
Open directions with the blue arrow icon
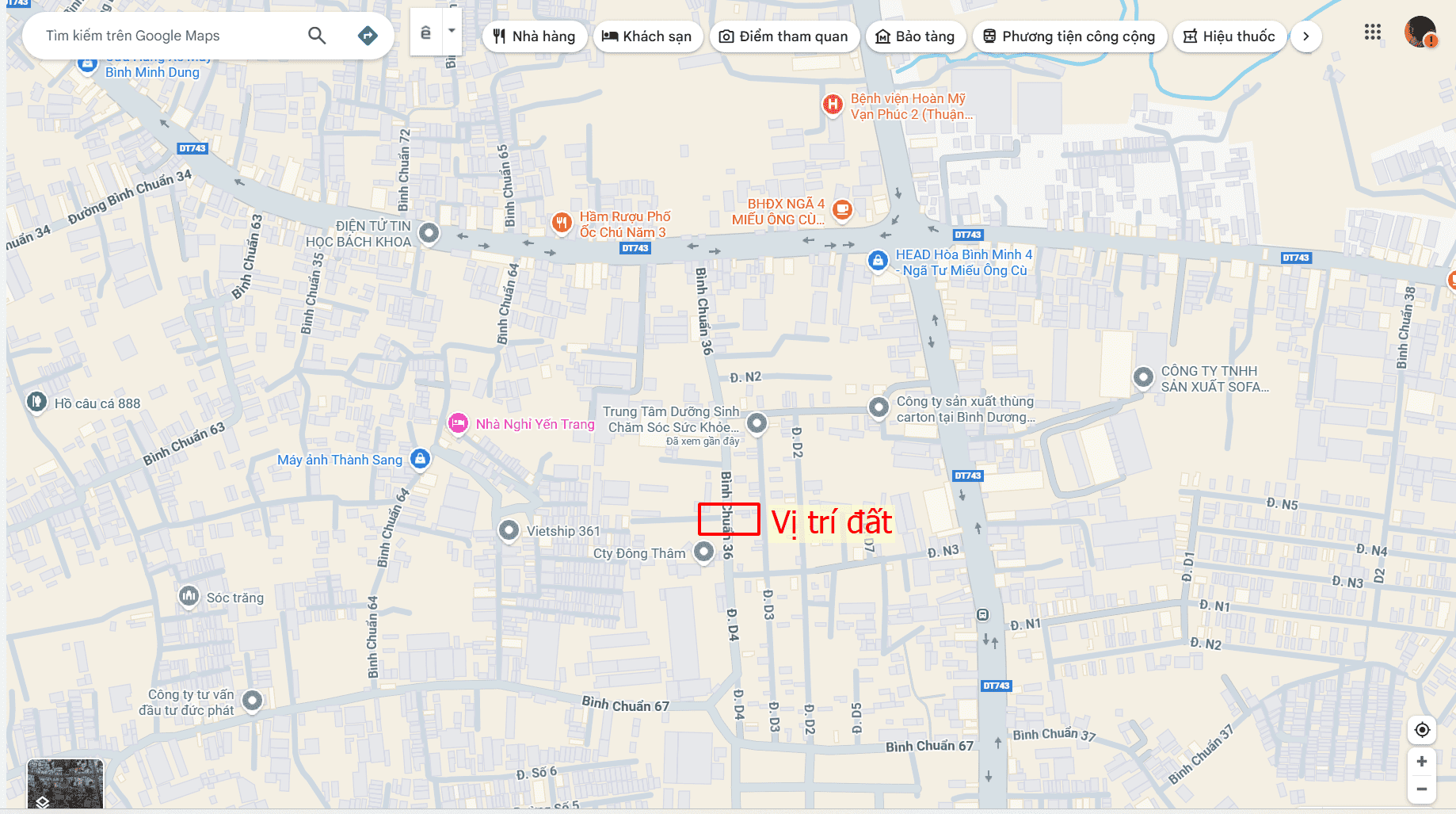368,36
